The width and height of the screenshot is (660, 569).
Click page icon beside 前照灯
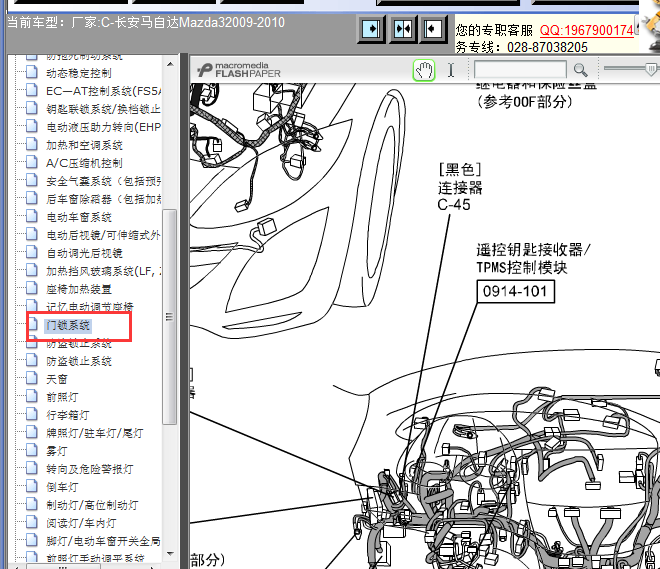click(32, 396)
